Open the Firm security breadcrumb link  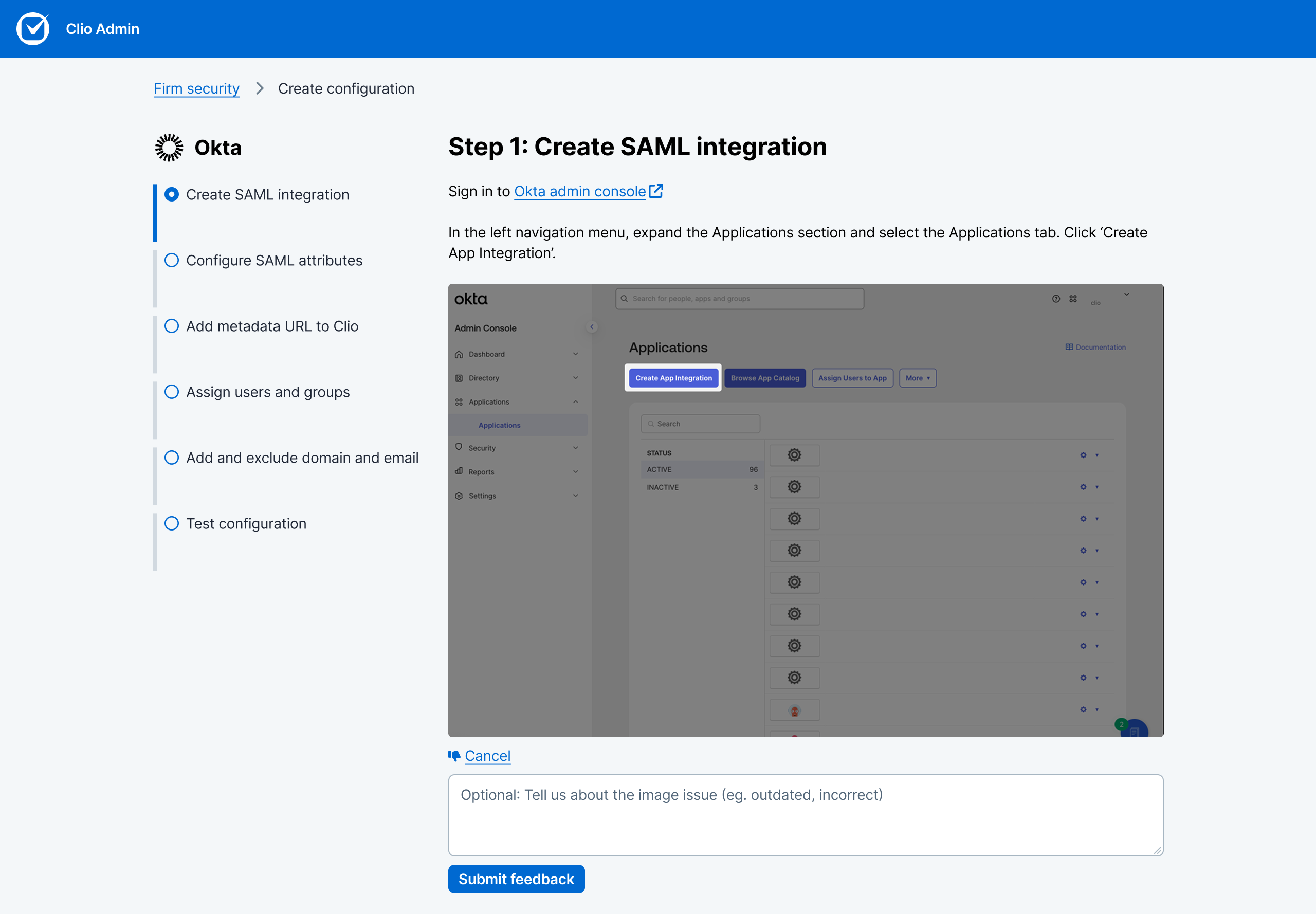coord(196,89)
